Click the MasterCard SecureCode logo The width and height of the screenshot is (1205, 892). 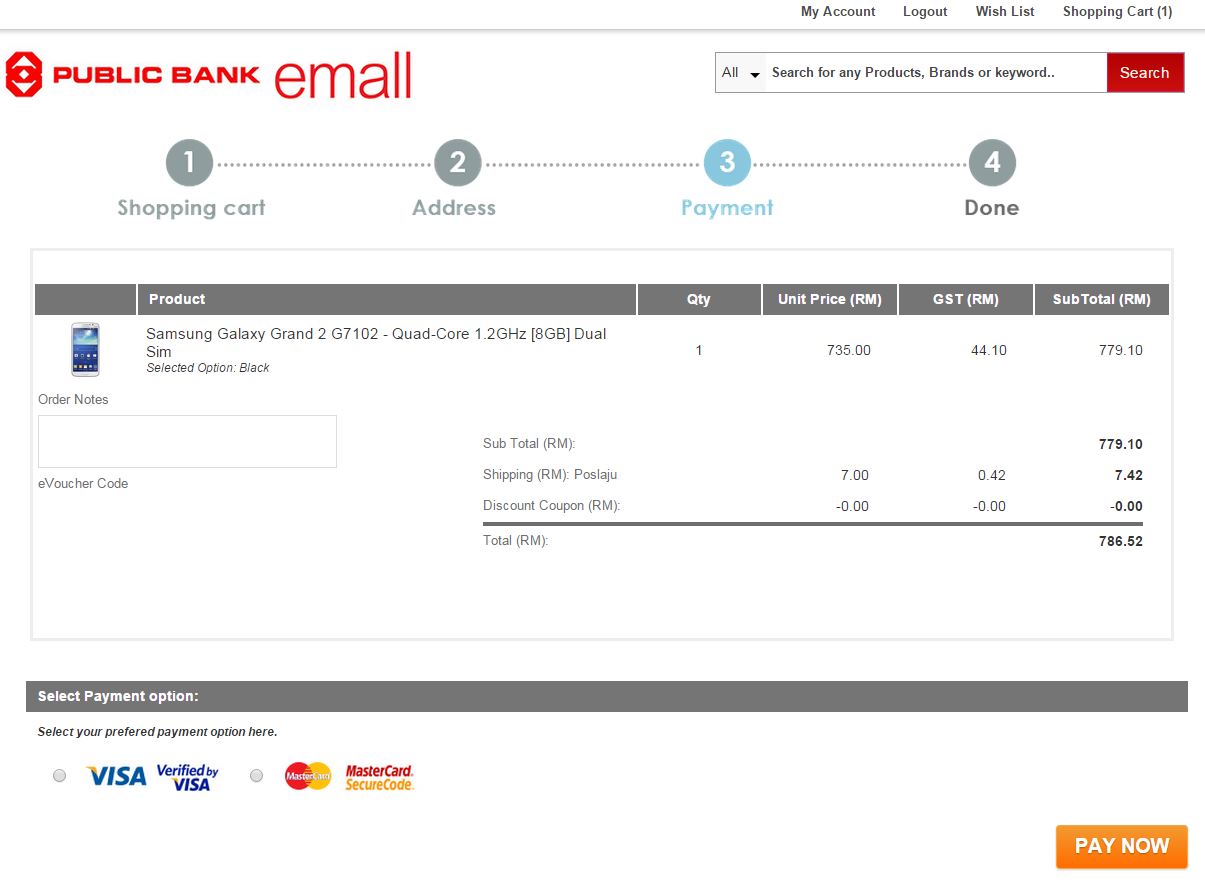click(379, 777)
